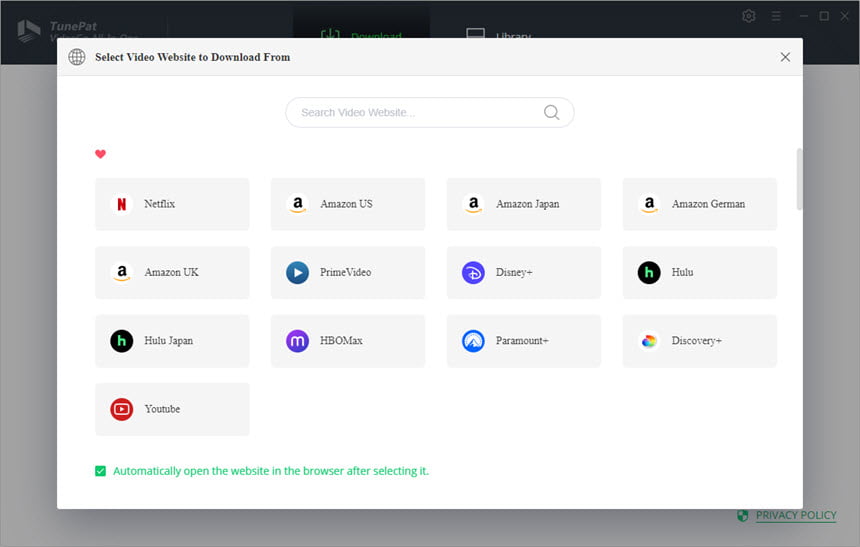Click the dialog's vertical scrollbar
The width and height of the screenshot is (860, 547).
click(799, 179)
